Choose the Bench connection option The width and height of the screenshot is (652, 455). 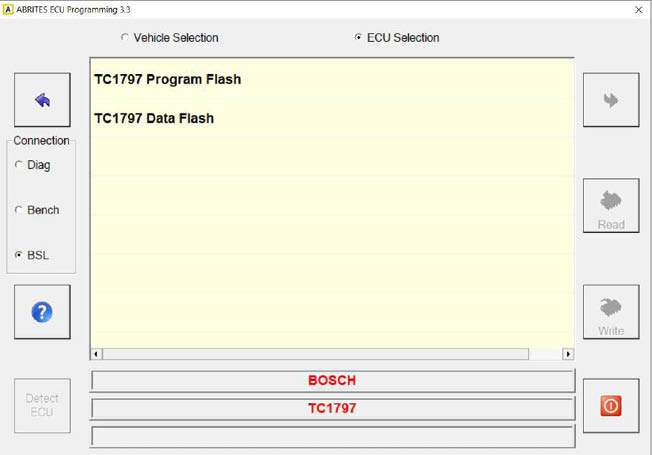(x=19, y=210)
